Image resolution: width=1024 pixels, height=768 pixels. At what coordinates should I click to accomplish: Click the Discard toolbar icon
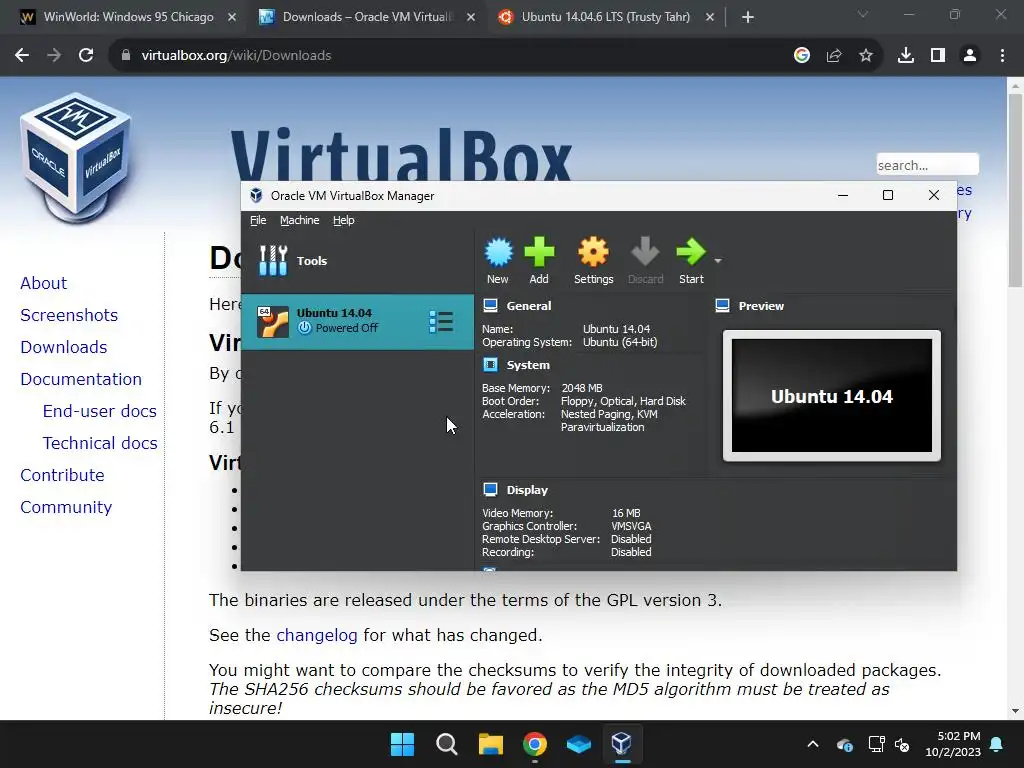(x=645, y=253)
